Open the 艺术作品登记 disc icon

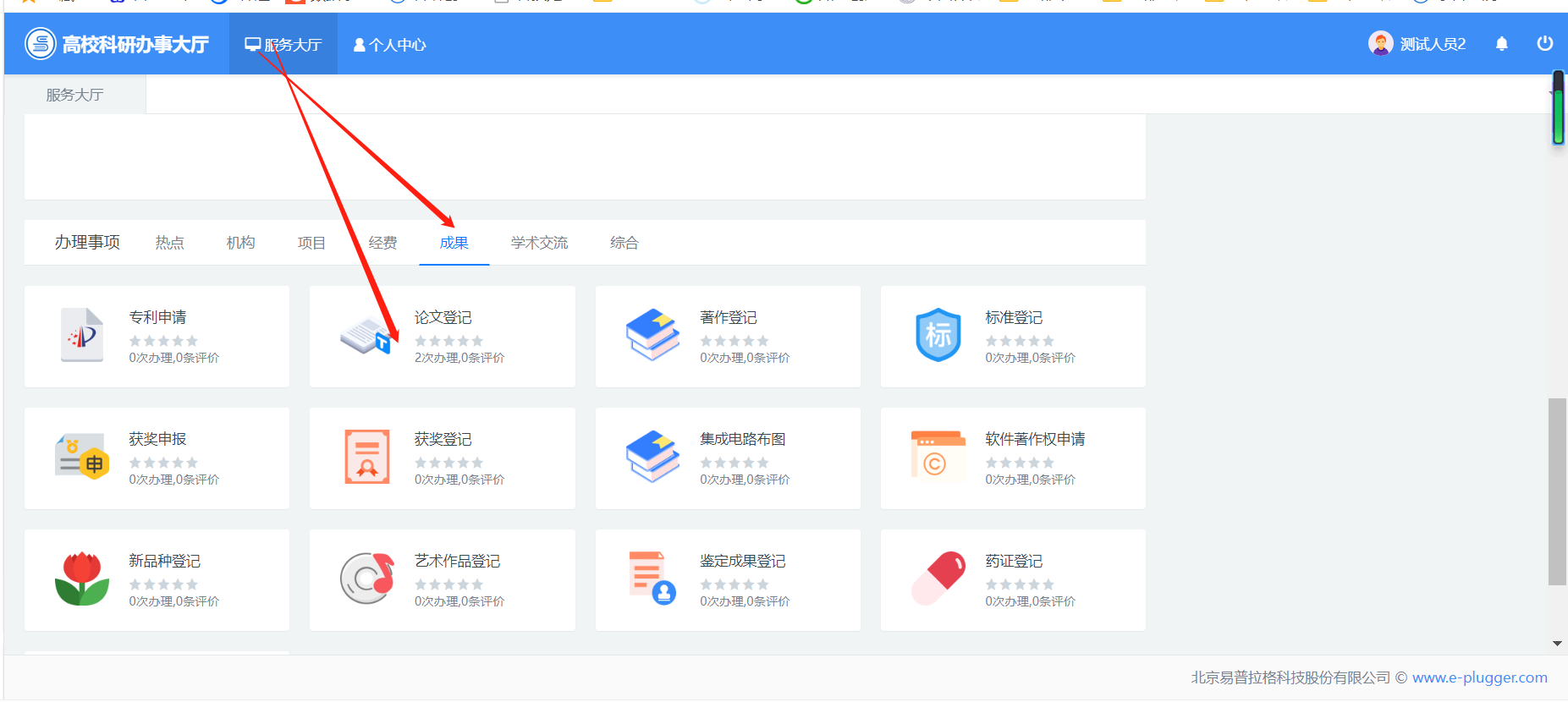coord(366,579)
